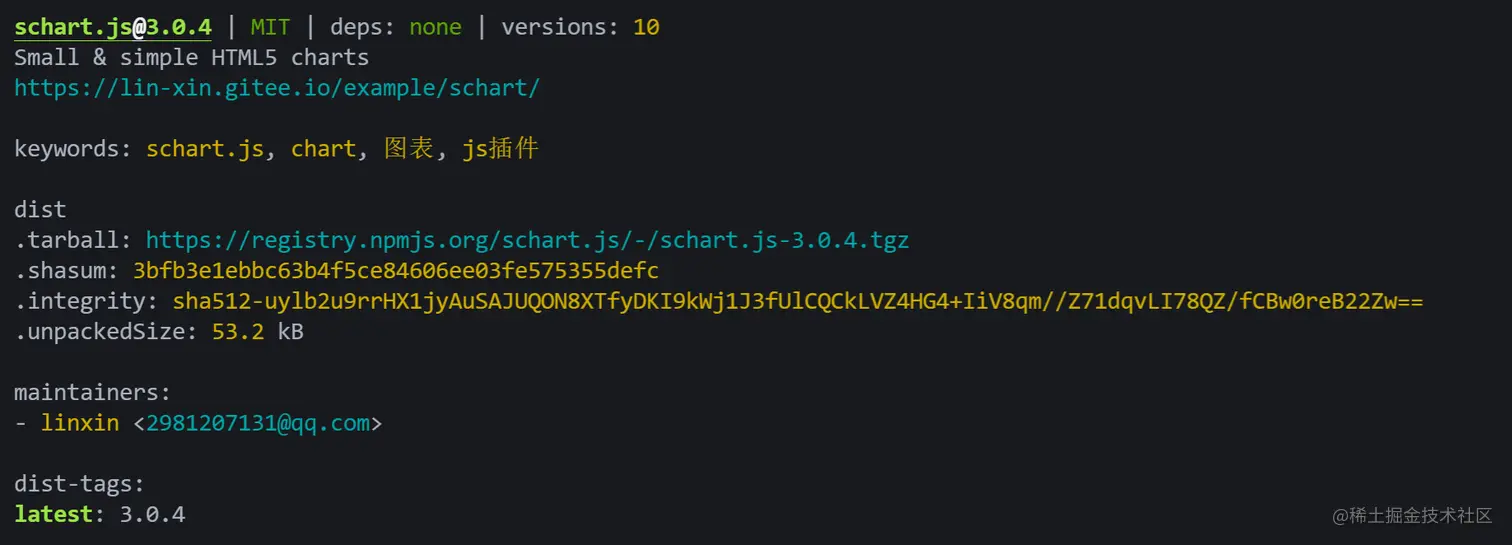Click the MIT license text
The width and height of the screenshot is (1512, 545).
[x=270, y=27]
